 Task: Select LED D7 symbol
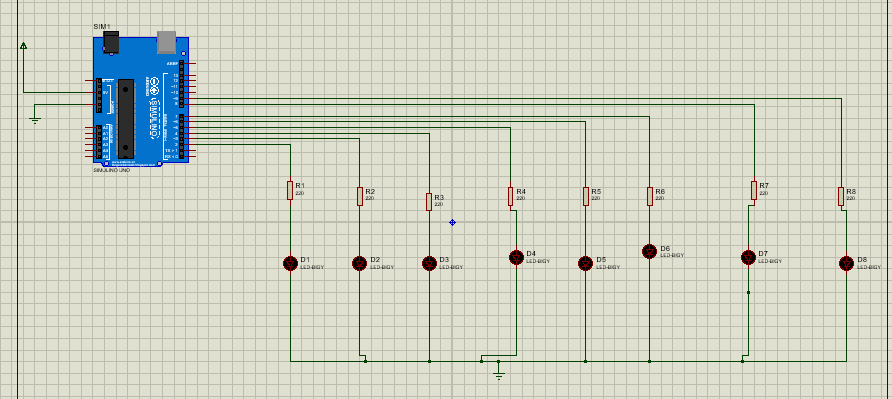pyautogui.click(x=748, y=257)
